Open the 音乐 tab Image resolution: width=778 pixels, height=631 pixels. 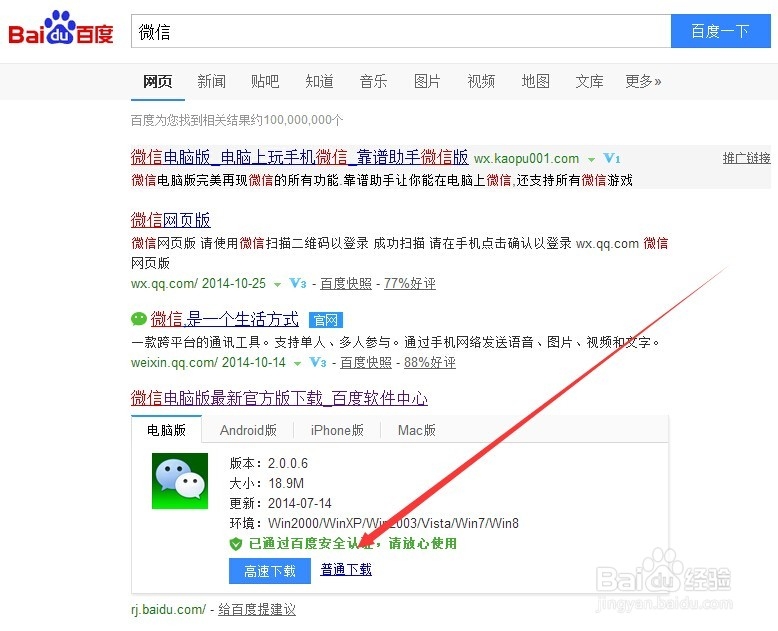point(373,81)
